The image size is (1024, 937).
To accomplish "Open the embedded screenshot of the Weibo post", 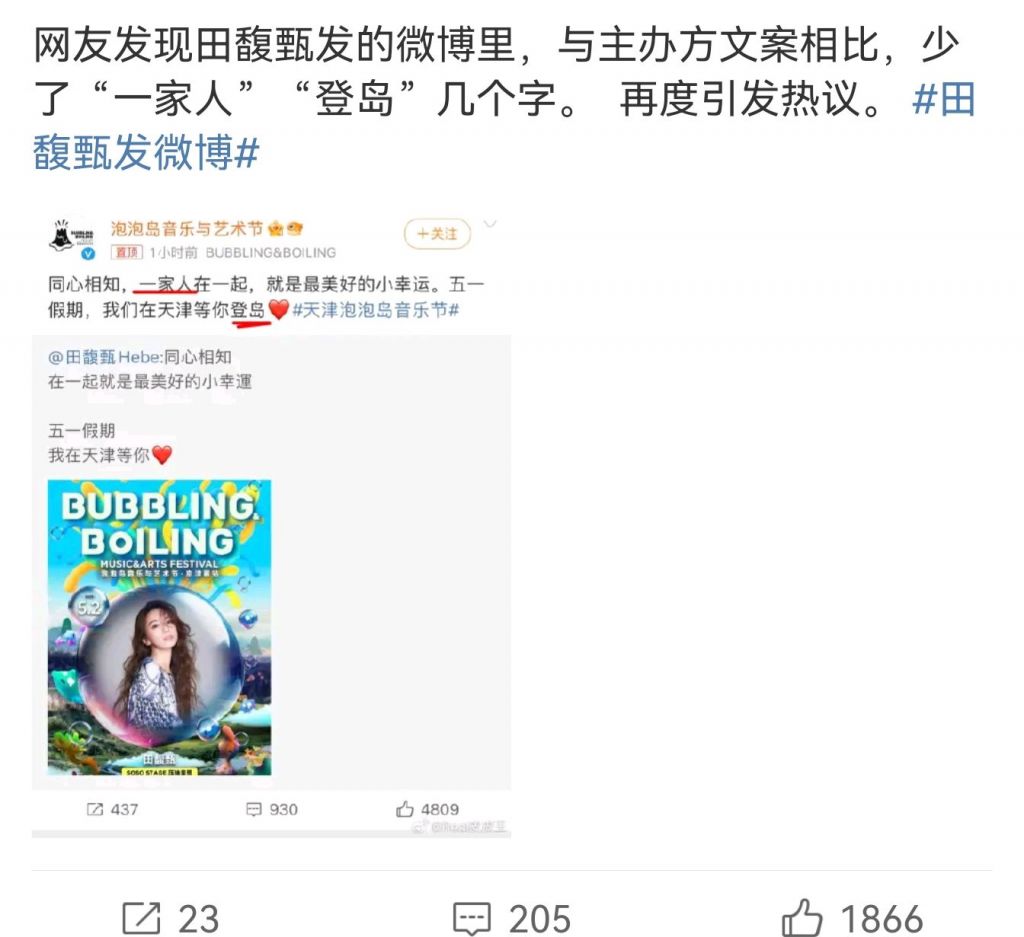I will (x=271, y=524).
